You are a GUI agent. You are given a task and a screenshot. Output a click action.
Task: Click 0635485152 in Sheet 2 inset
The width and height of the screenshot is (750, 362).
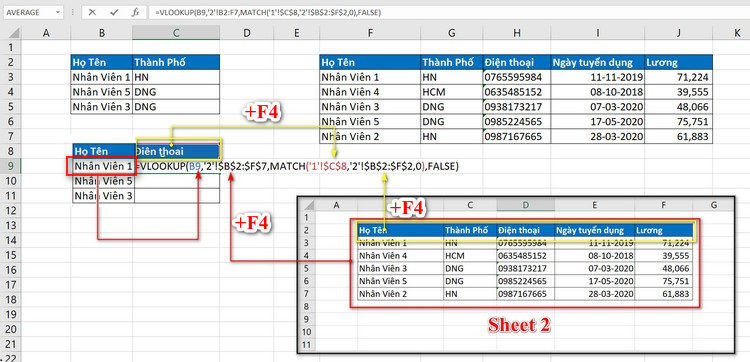[x=526, y=255]
